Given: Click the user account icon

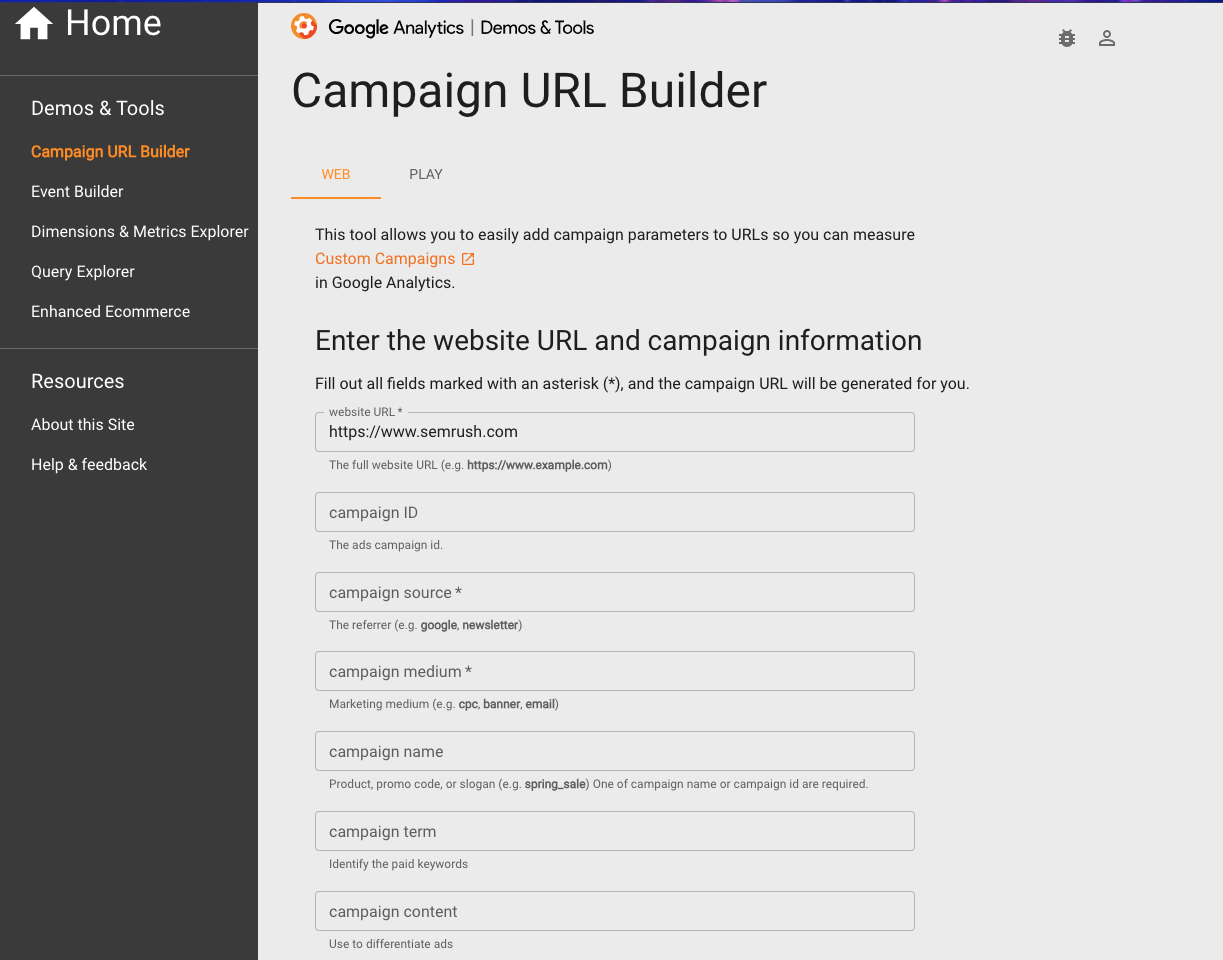Looking at the screenshot, I should pos(1107,39).
